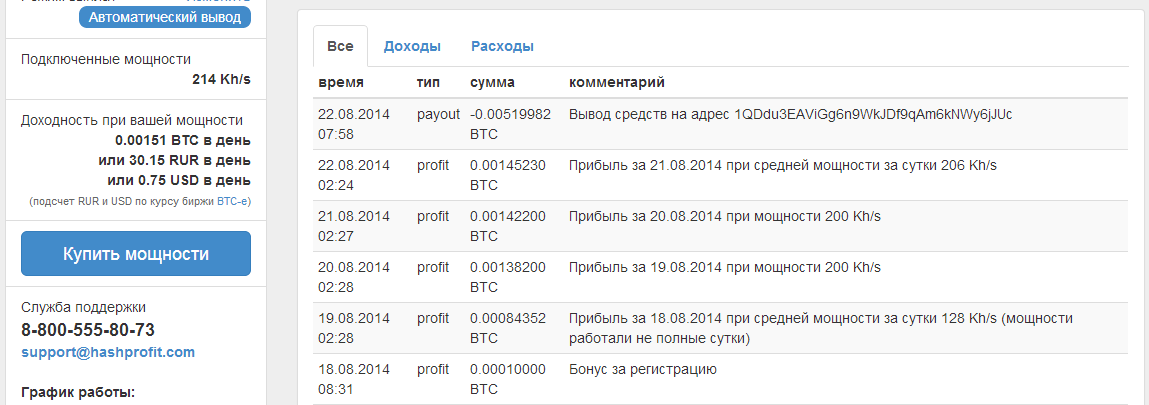This screenshot has height=405, width=1149.
Task: Click the 0.00084352 BTC profit amount
Action: pyautogui.click(x=508, y=327)
